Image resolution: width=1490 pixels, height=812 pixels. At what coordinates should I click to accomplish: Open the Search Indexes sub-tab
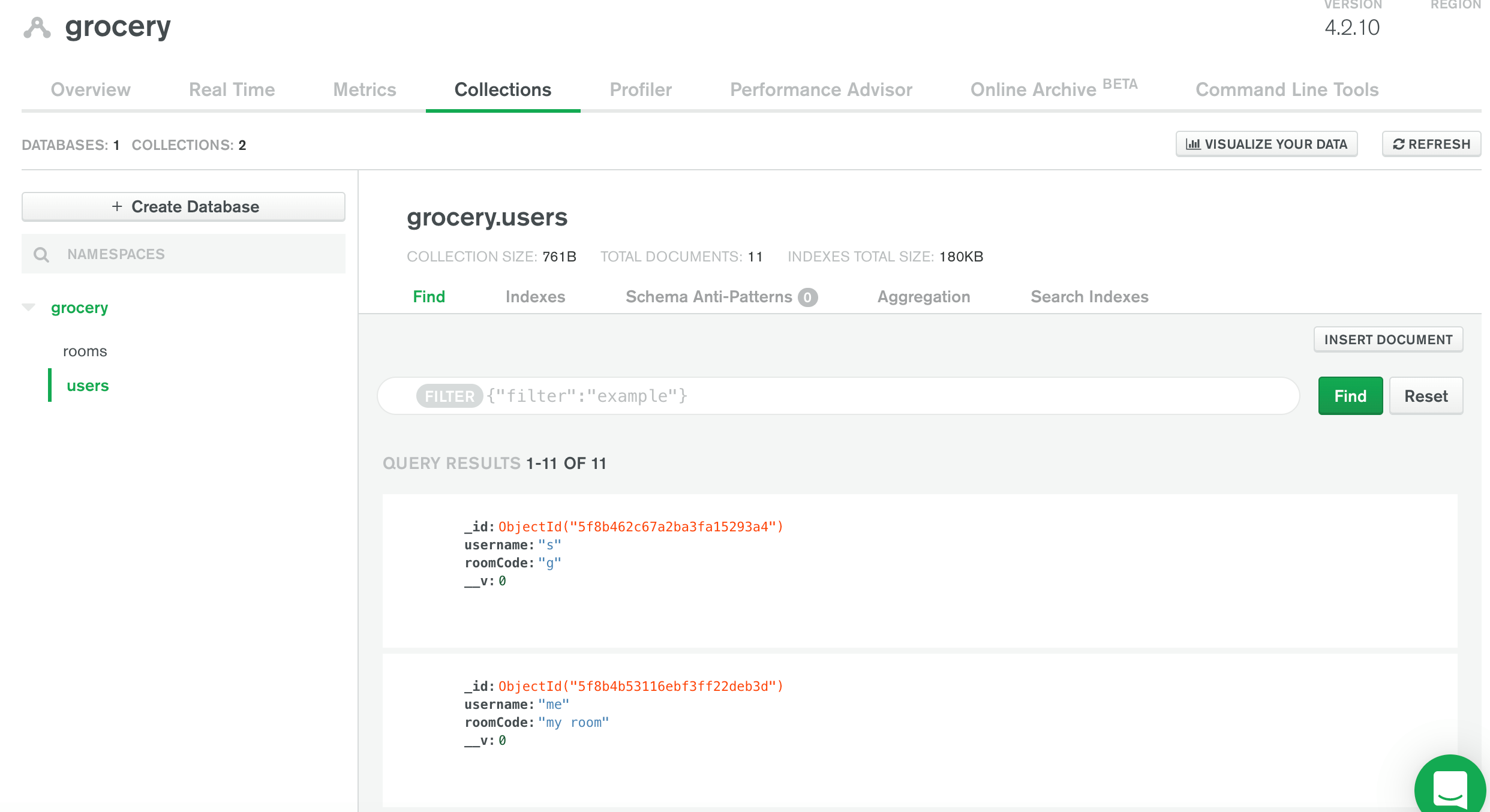[x=1089, y=297]
